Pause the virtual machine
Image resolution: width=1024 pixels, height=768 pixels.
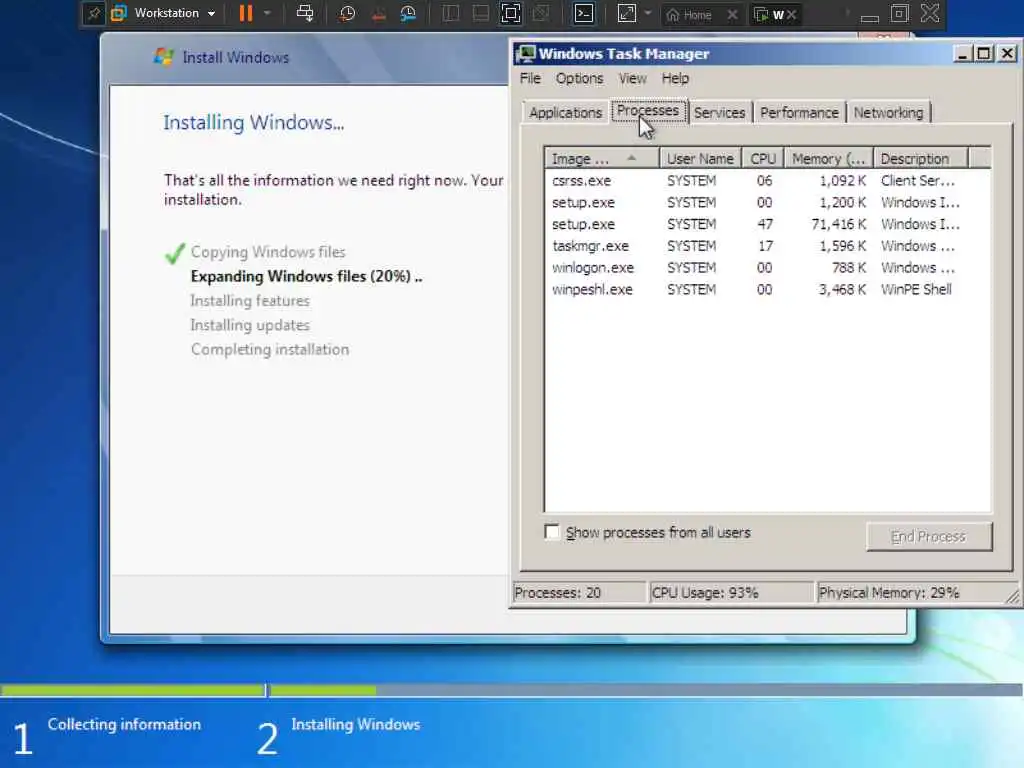coord(246,13)
